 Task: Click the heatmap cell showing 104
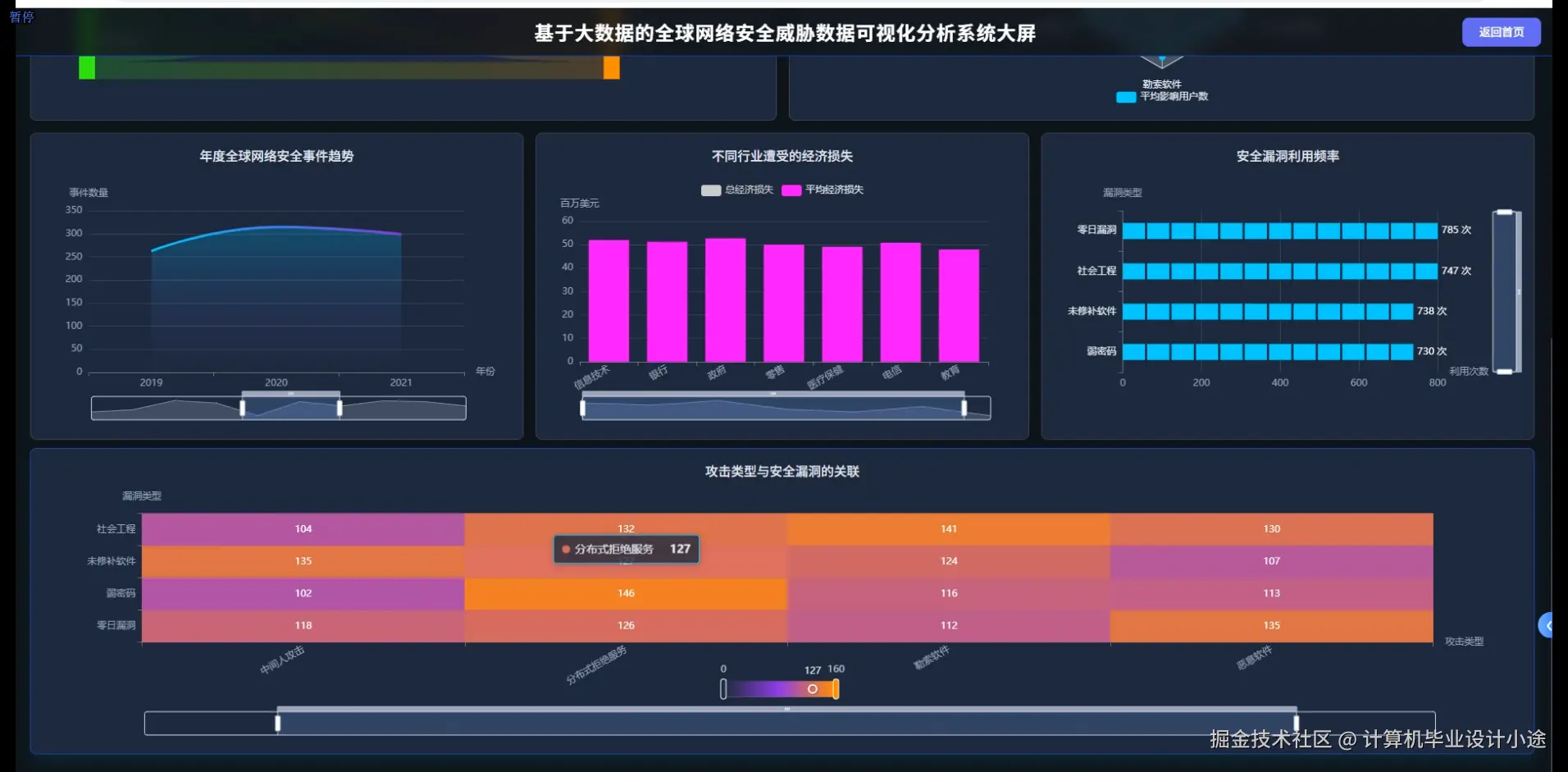point(303,528)
